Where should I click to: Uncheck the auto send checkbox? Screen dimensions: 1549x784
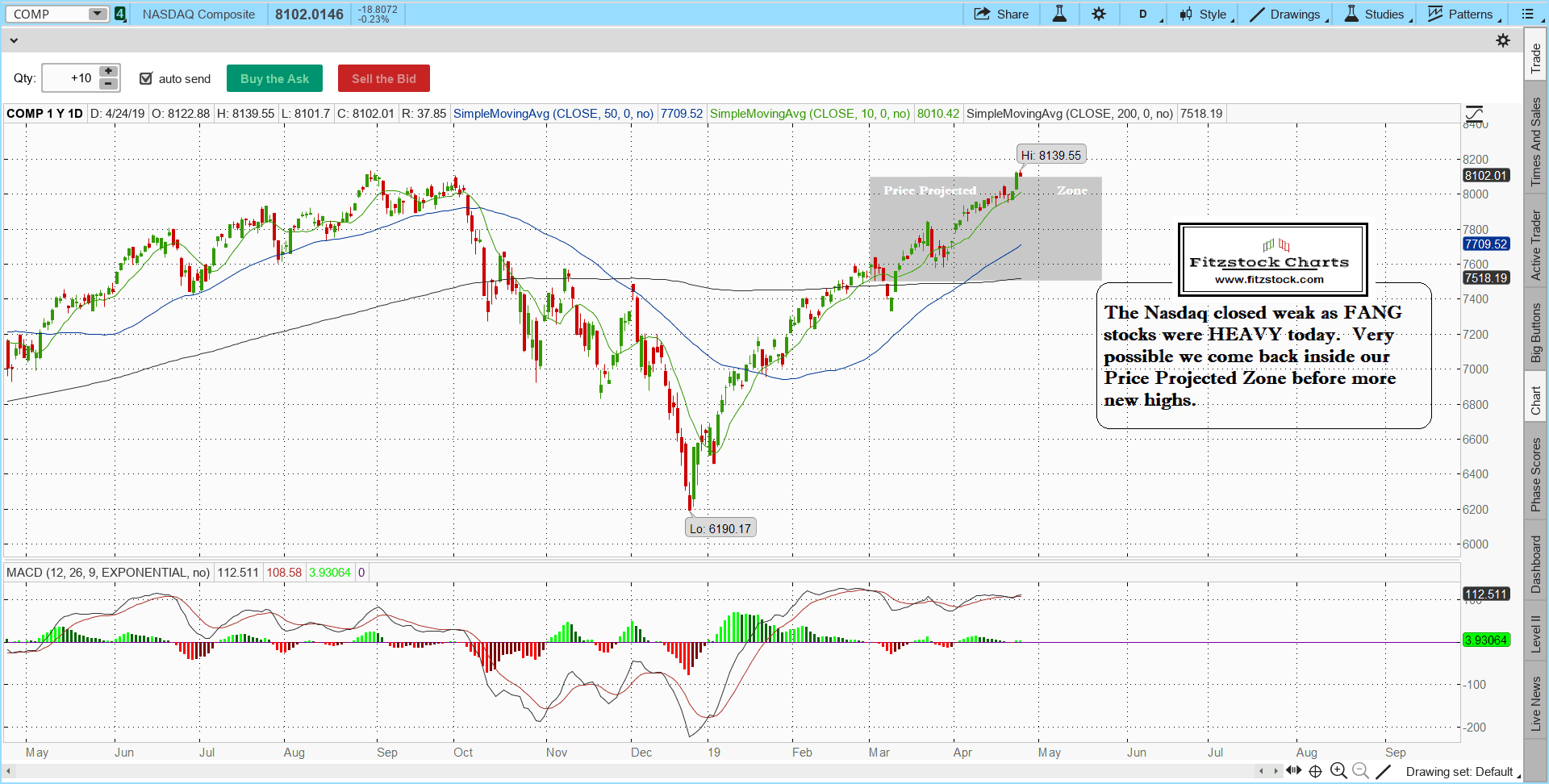click(146, 78)
